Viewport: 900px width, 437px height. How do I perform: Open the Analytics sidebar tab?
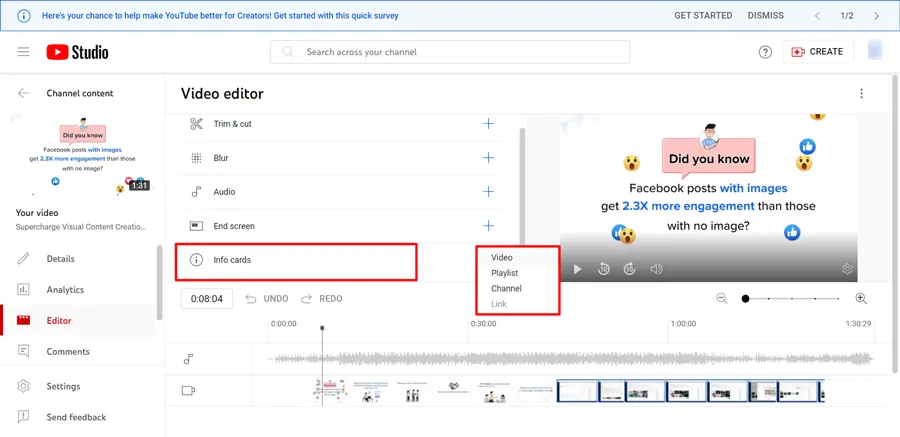66,290
